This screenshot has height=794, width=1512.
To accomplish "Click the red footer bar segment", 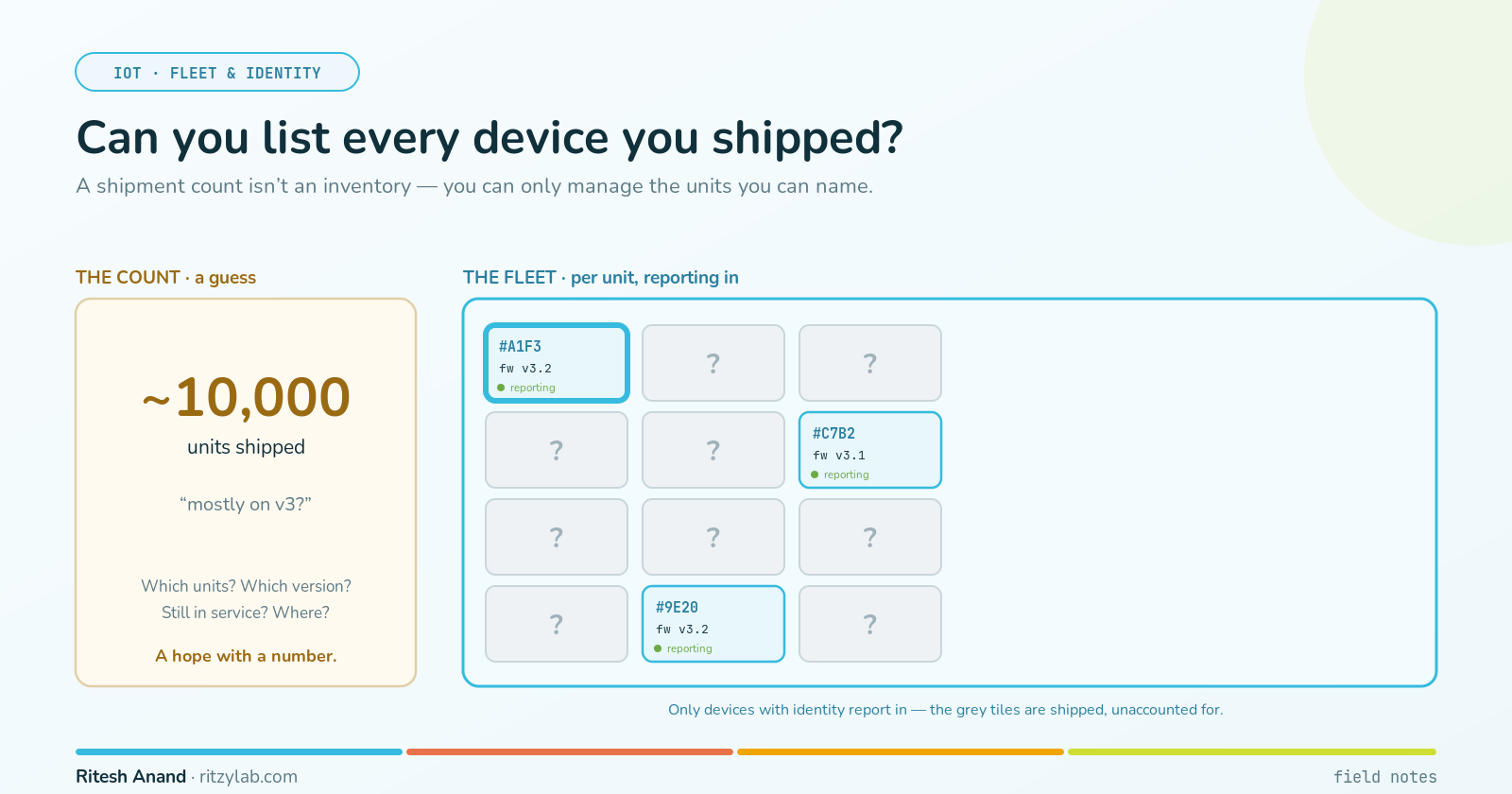I will [x=570, y=752].
